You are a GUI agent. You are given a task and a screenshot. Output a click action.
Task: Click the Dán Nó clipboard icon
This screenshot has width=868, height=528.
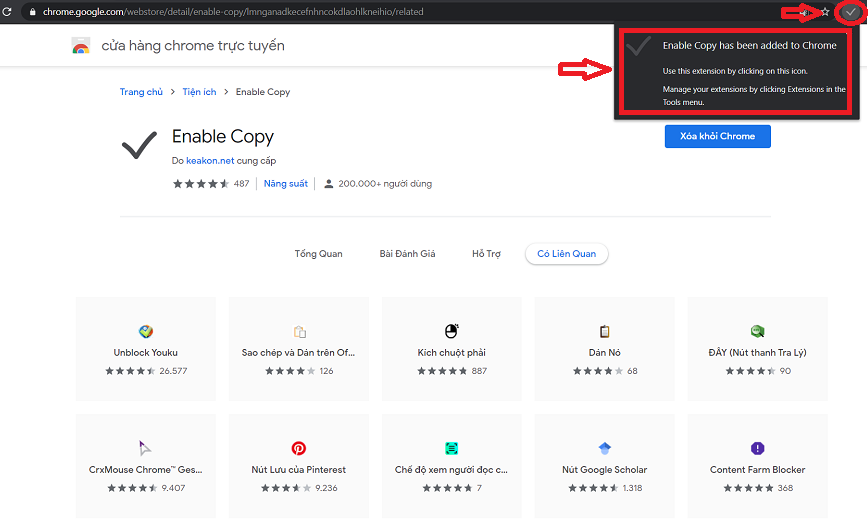tap(604, 332)
